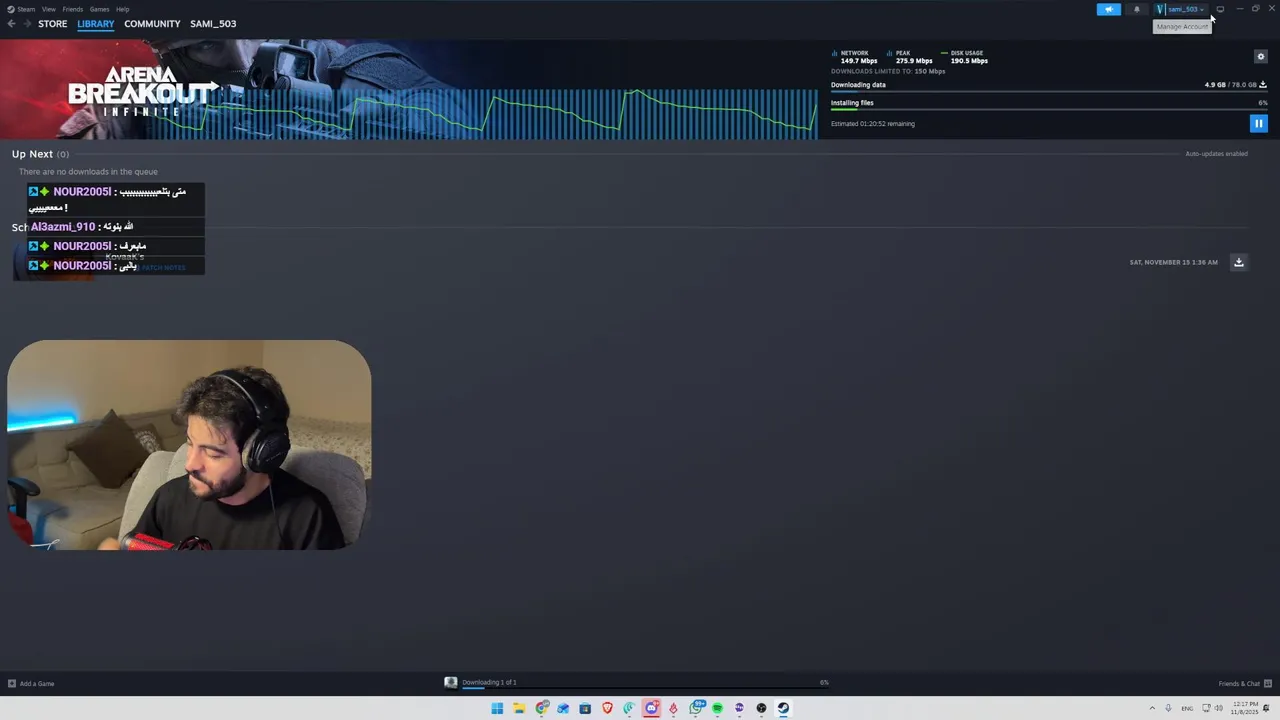Viewport: 1280px width, 720px height.
Task: Open download settings gear icon
Action: (1260, 57)
